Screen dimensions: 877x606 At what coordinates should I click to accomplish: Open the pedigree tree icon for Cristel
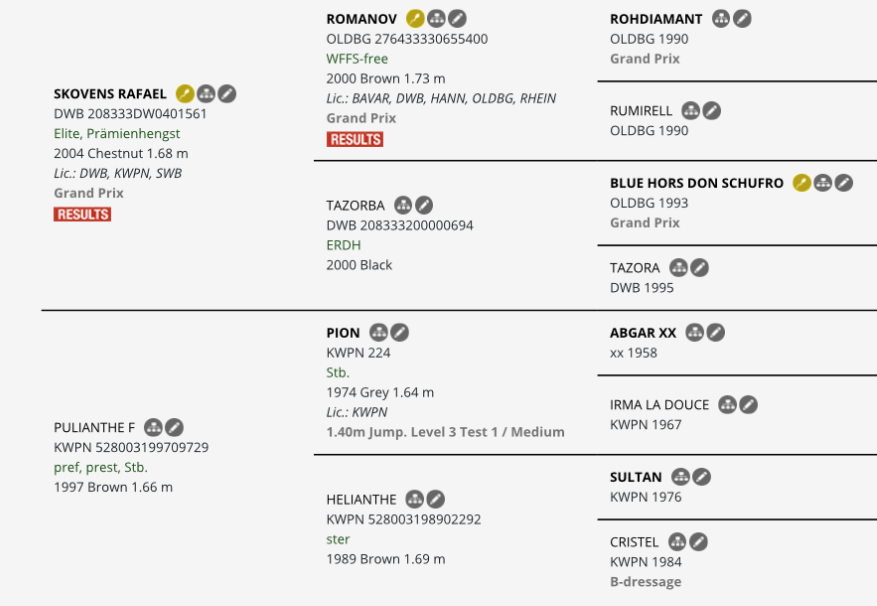677,542
